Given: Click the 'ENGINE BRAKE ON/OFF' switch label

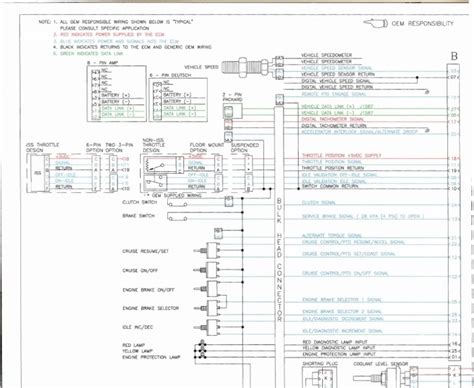Looking at the screenshot, I should click(x=148, y=290).
